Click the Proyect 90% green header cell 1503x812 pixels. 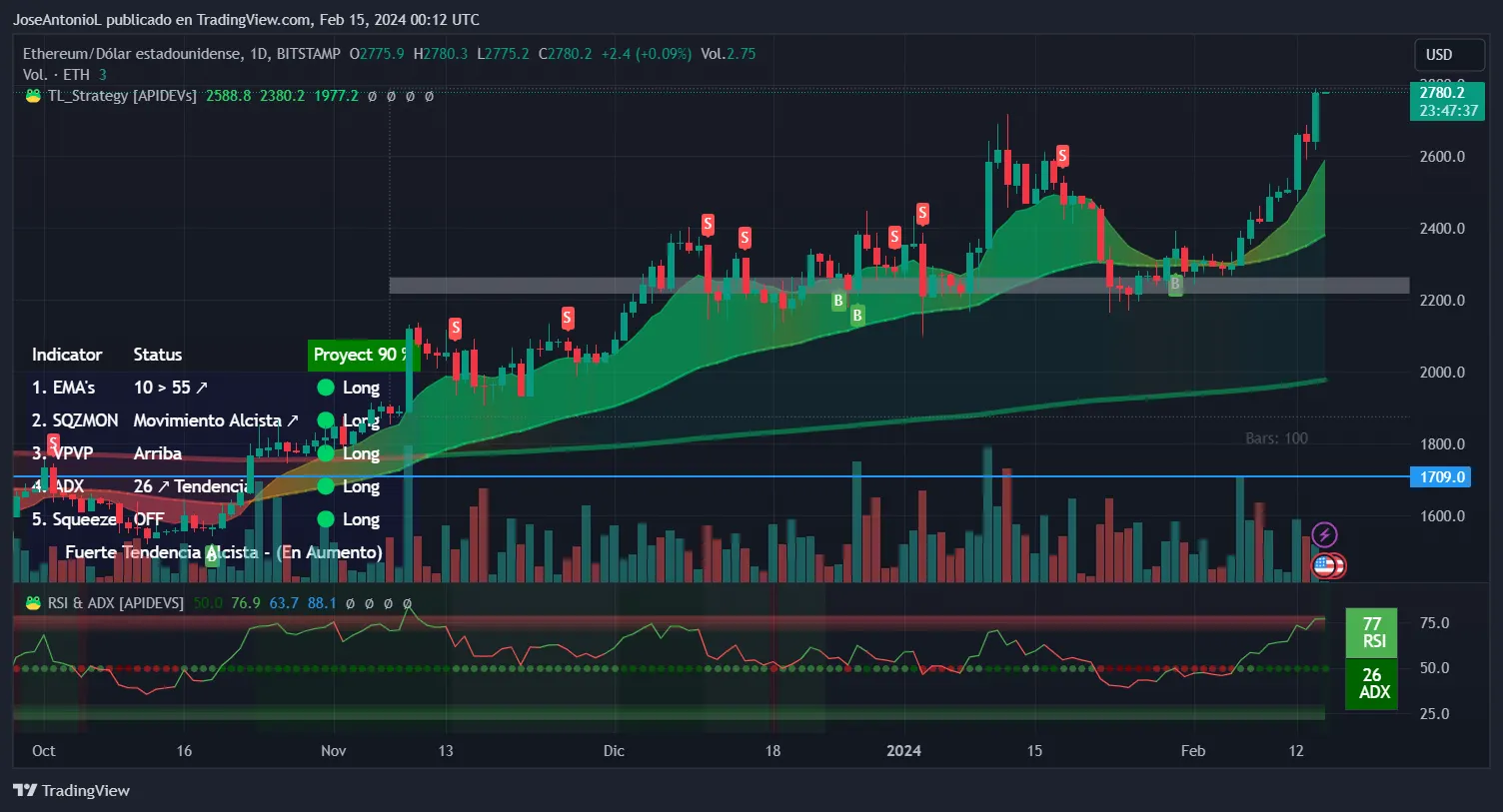click(x=359, y=355)
